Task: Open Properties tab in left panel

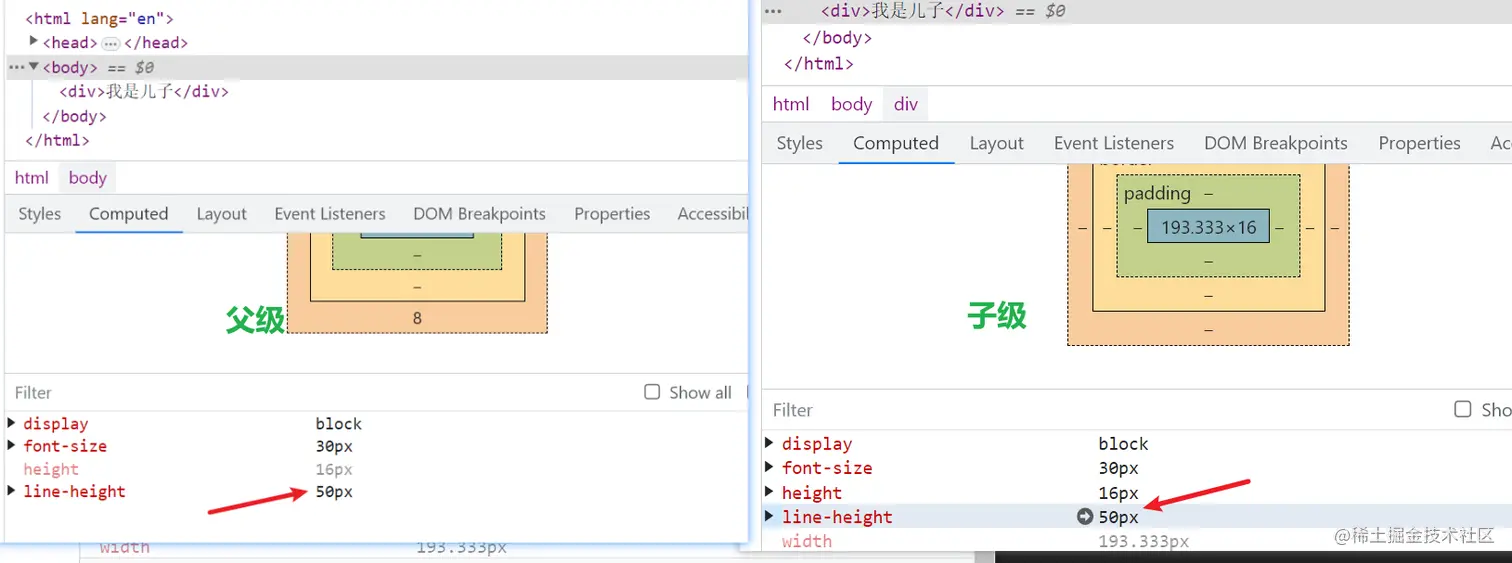Action: pos(612,213)
